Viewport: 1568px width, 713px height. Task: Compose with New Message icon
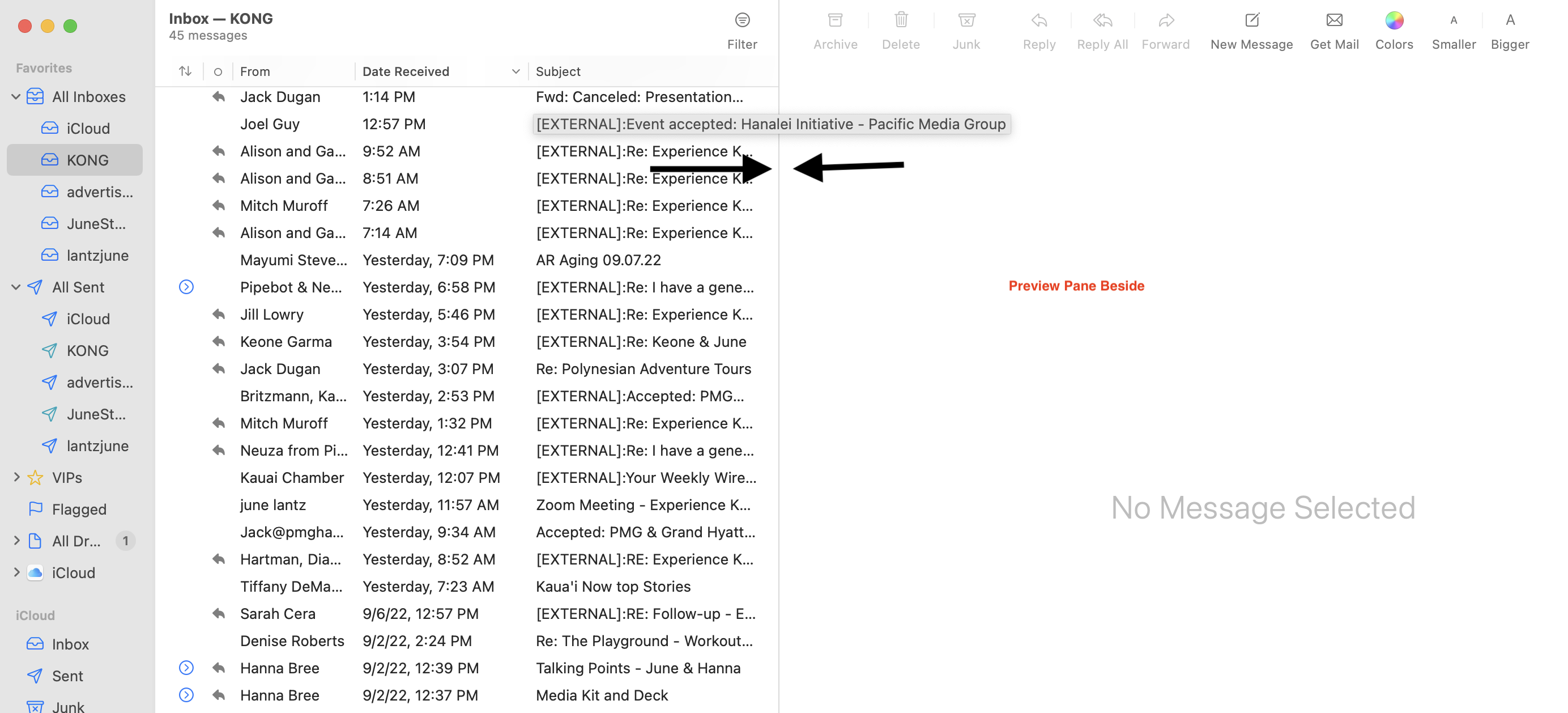(1251, 21)
